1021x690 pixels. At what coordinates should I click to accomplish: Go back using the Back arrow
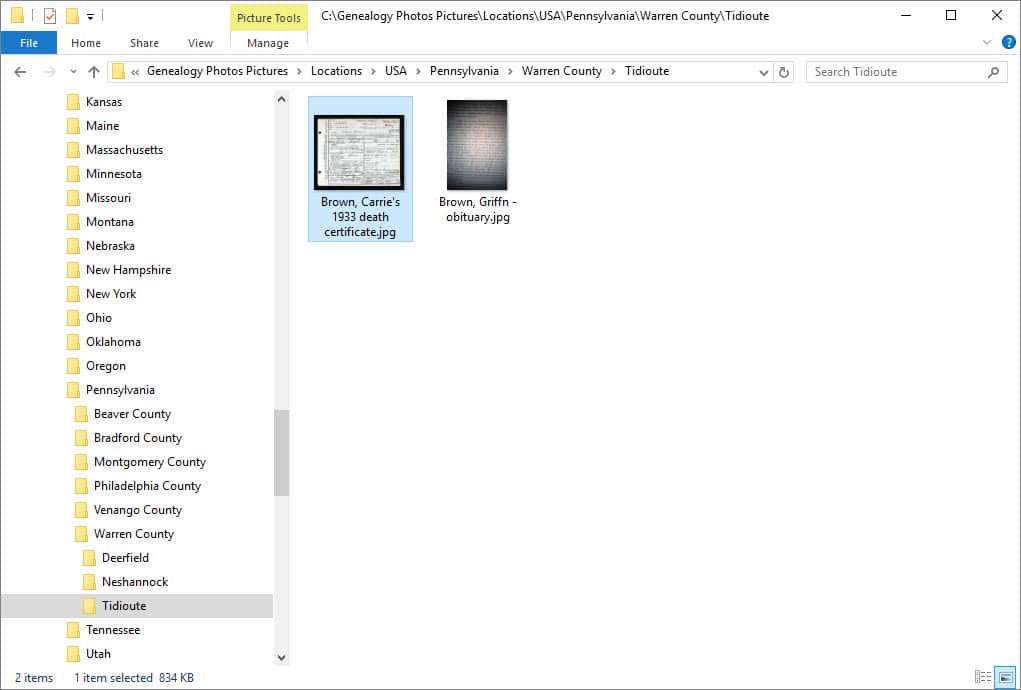point(20,72)
